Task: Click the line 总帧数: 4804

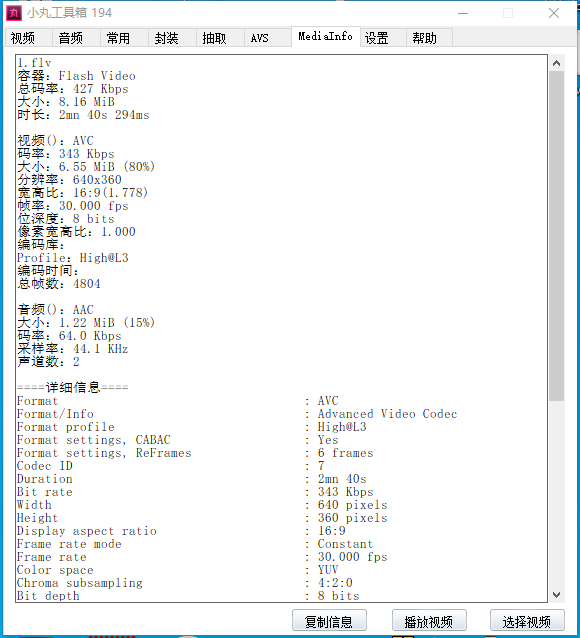Action: [x=59, y=284]
